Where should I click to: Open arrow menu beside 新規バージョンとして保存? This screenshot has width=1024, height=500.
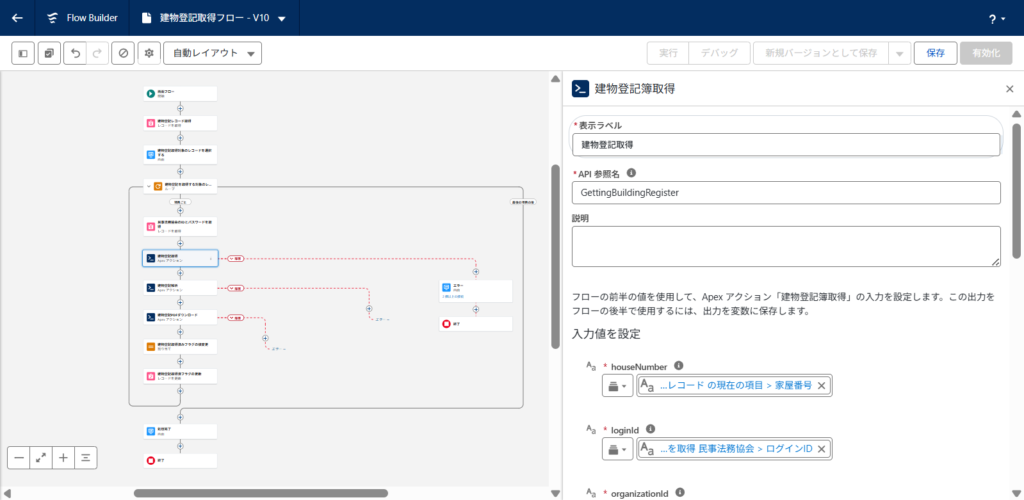(x=900, y=54)
